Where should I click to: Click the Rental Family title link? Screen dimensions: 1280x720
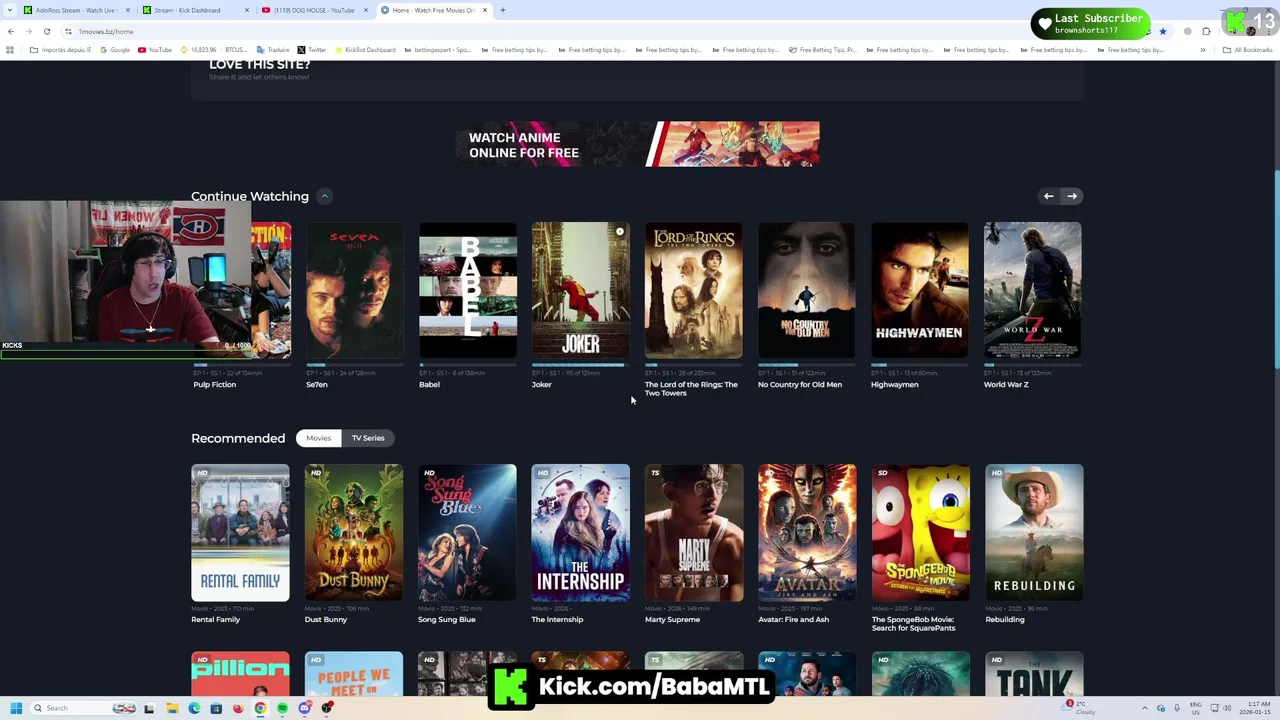[215, 619]
